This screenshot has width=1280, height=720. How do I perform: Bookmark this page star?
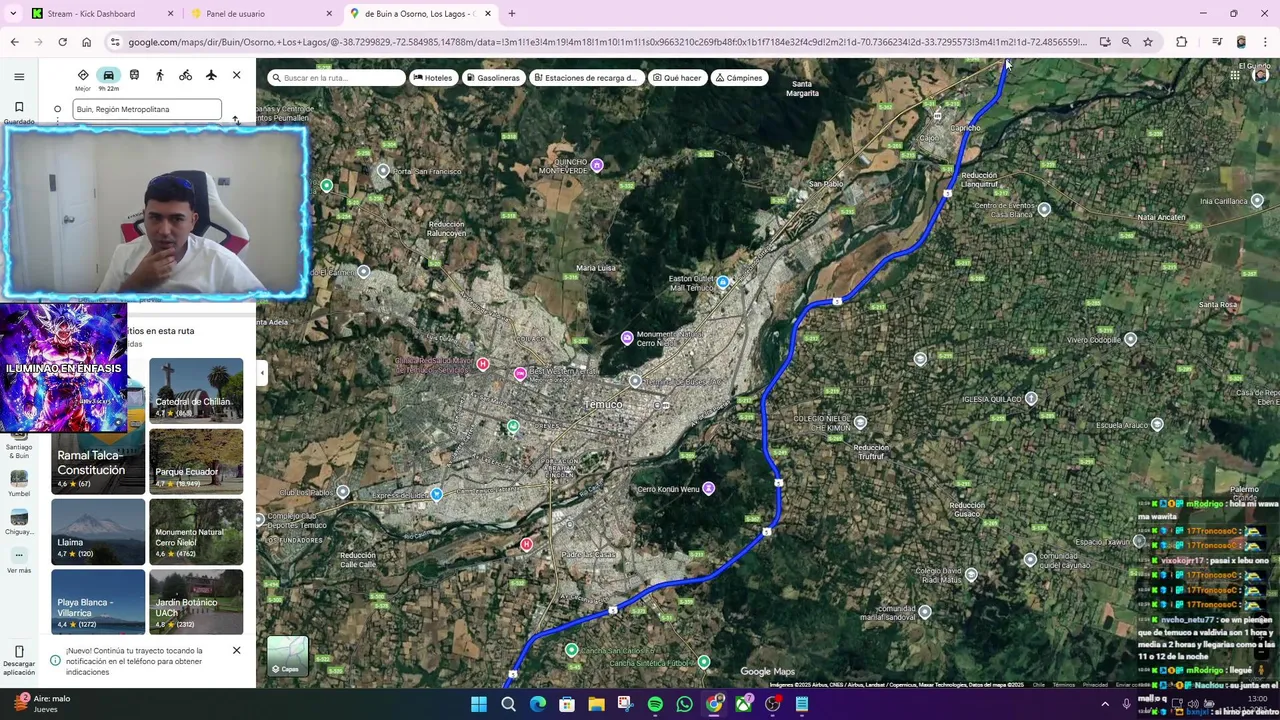click(x=1148, y=42)
